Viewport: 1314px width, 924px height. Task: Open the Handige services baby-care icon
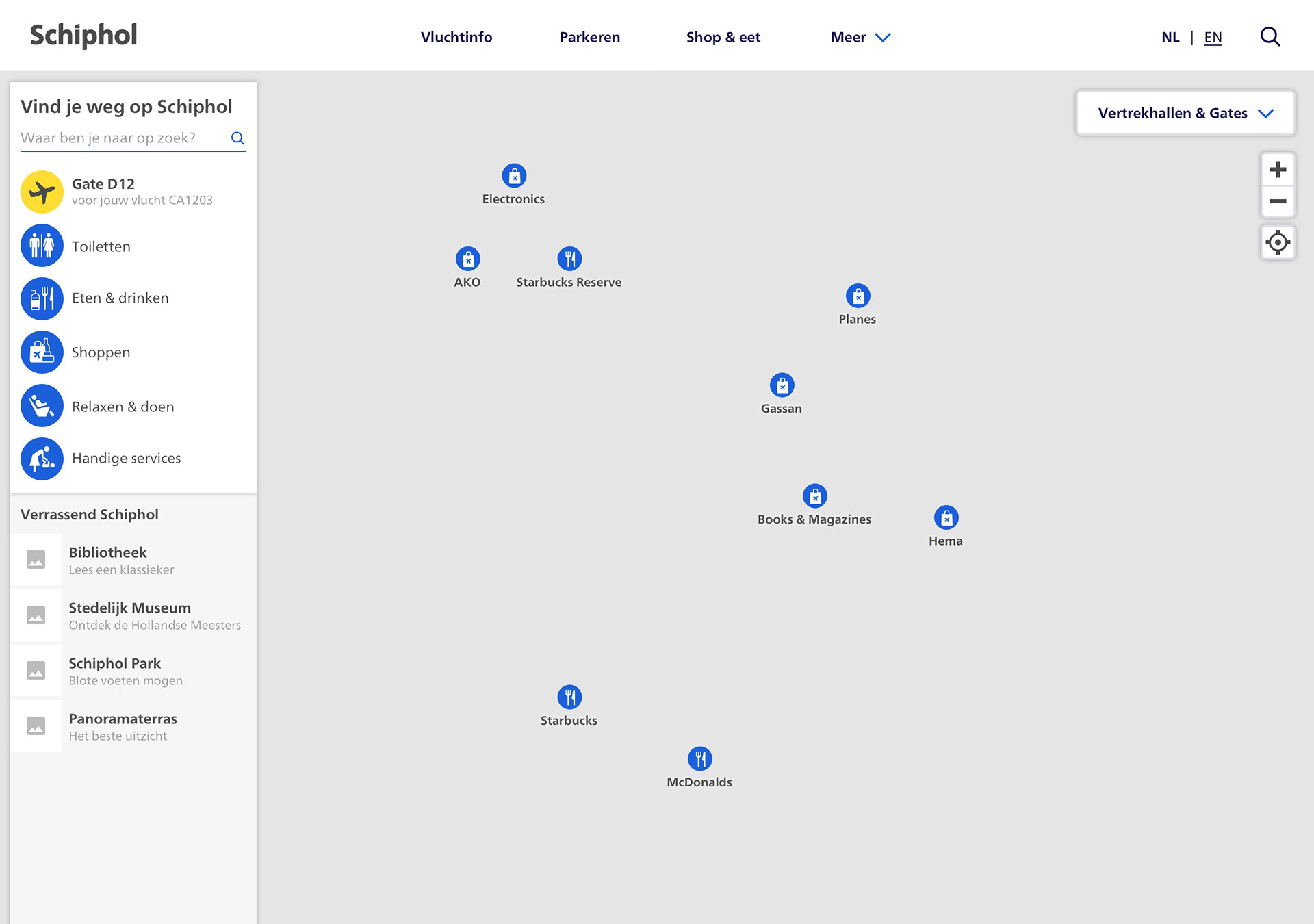coord(42,459)
